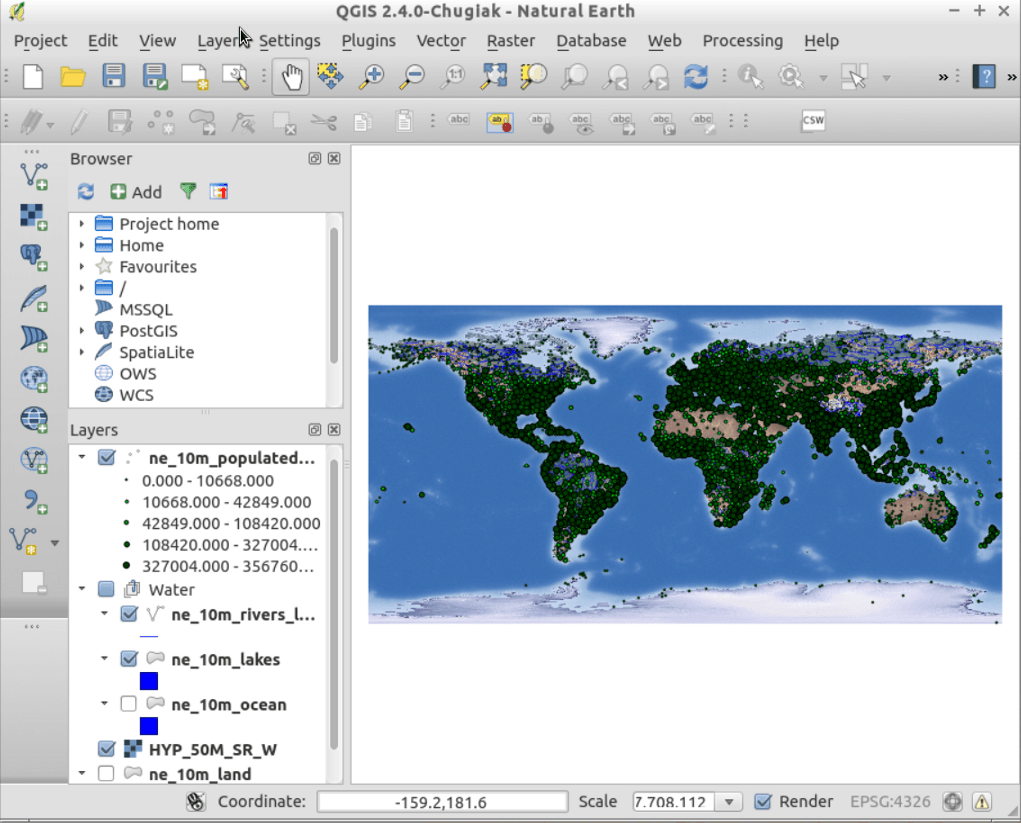Uncheck the ne_10m_lakes layer checkbox
Image resolution: width=1021 pixels, height=823 pixels.
click(129, 659)
